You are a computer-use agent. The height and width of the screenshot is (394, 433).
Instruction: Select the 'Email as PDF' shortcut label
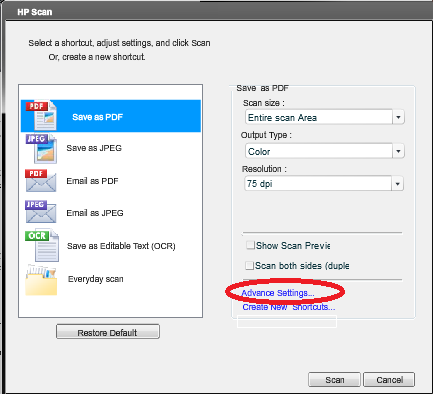click(92, 181)
